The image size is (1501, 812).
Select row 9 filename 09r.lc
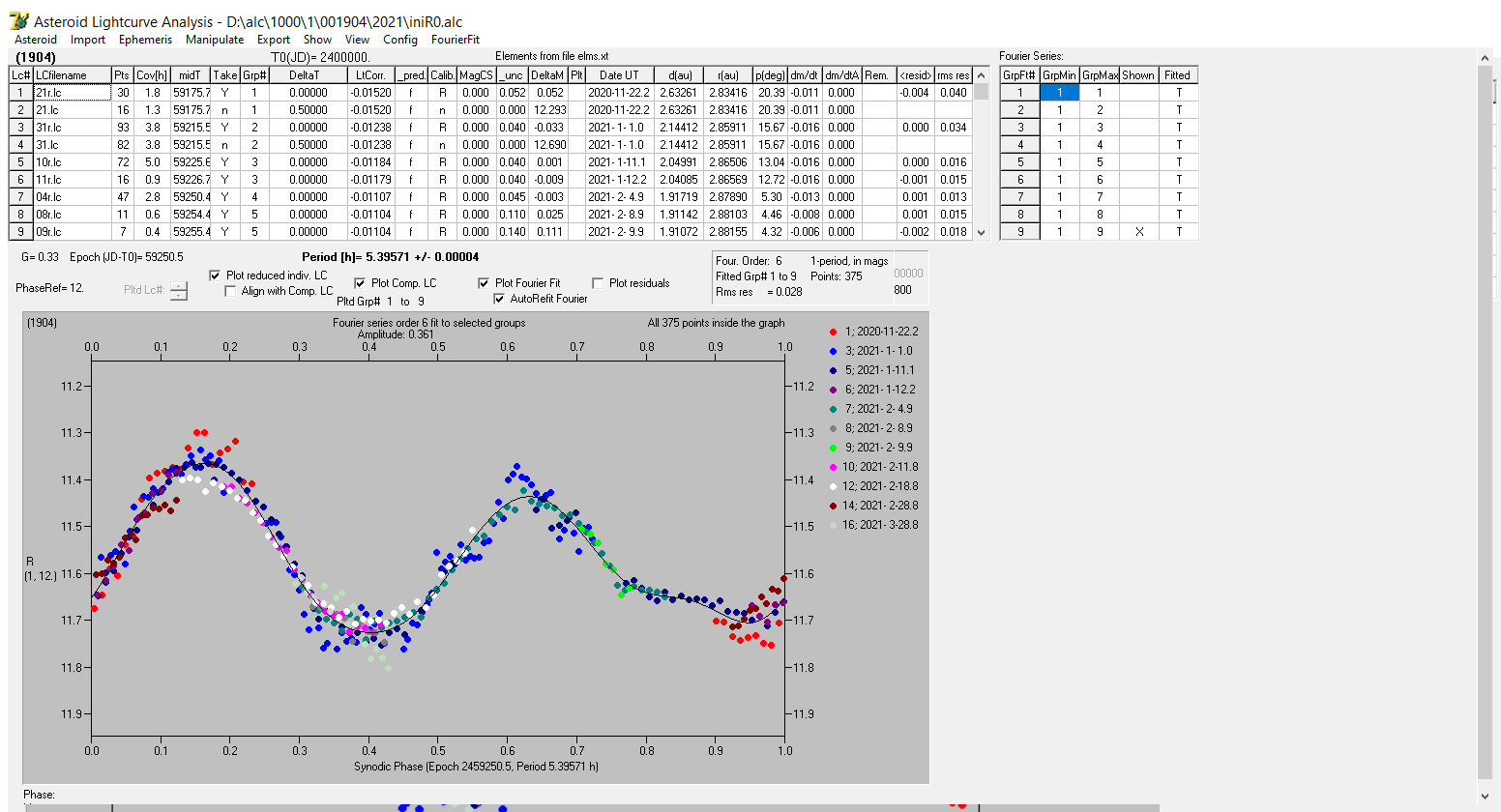click(x=73, y=232)
